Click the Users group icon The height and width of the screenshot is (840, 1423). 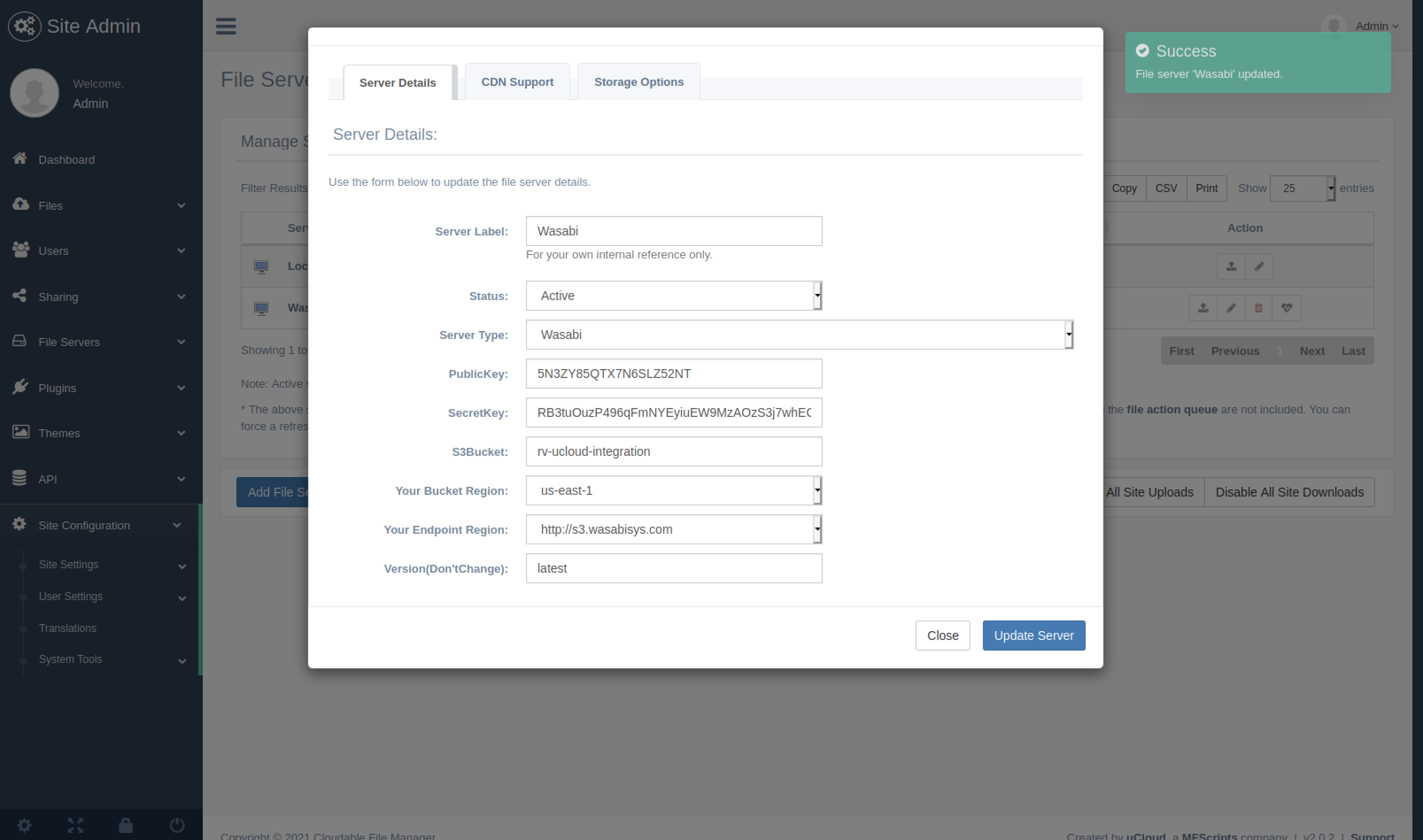pyautogui.click(x=20, y=250)
